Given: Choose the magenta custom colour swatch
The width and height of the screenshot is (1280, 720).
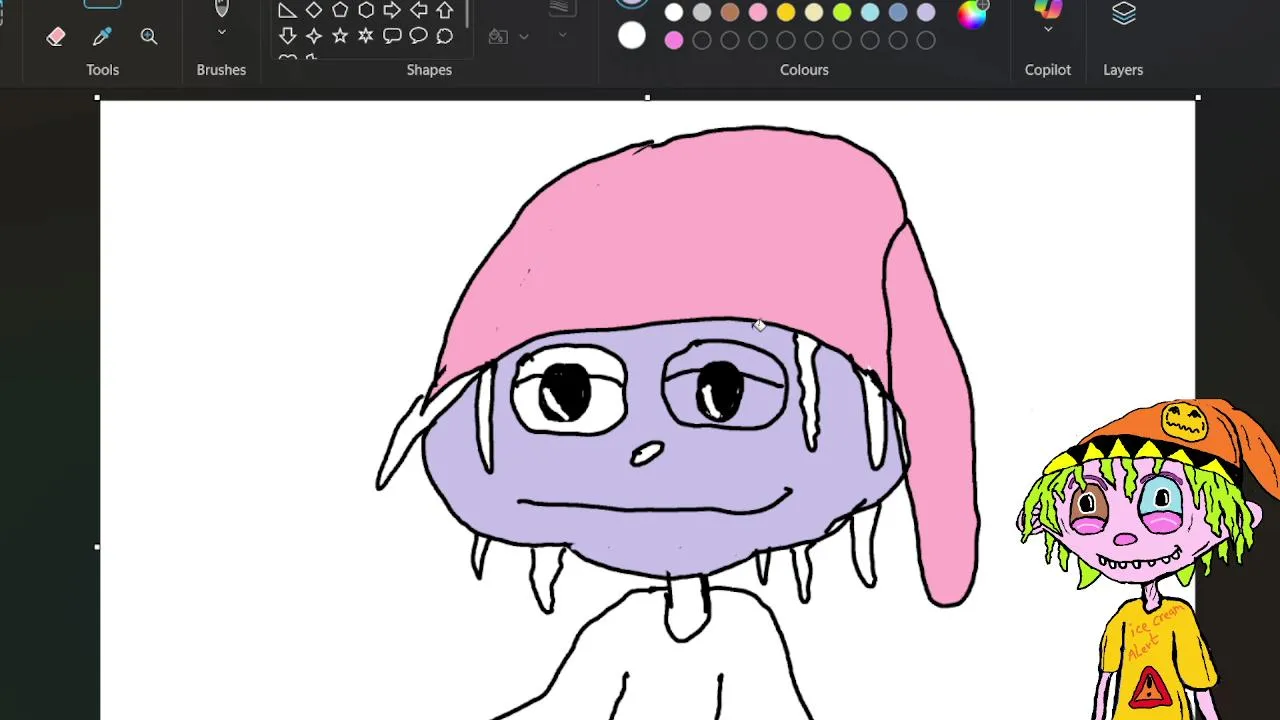Looking at the screenshot, I should (674, 40).
